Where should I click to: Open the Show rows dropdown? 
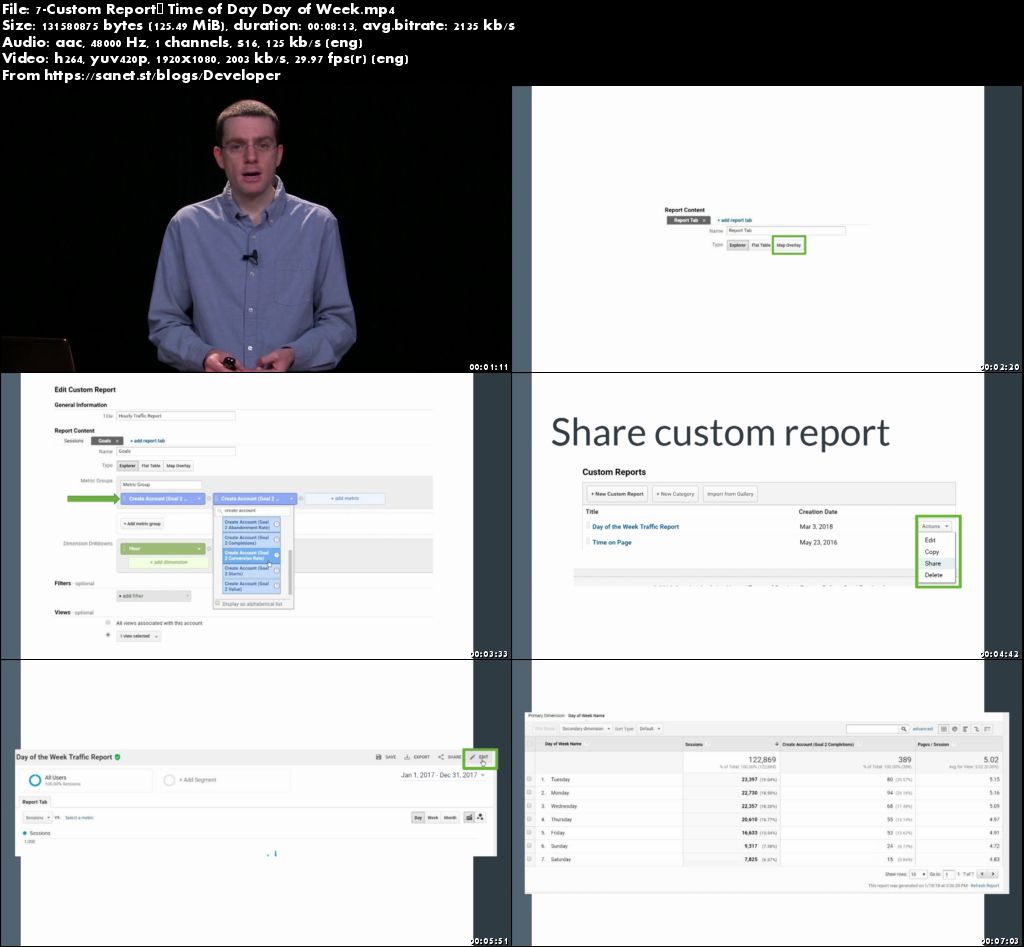click(x=918, y=874)
